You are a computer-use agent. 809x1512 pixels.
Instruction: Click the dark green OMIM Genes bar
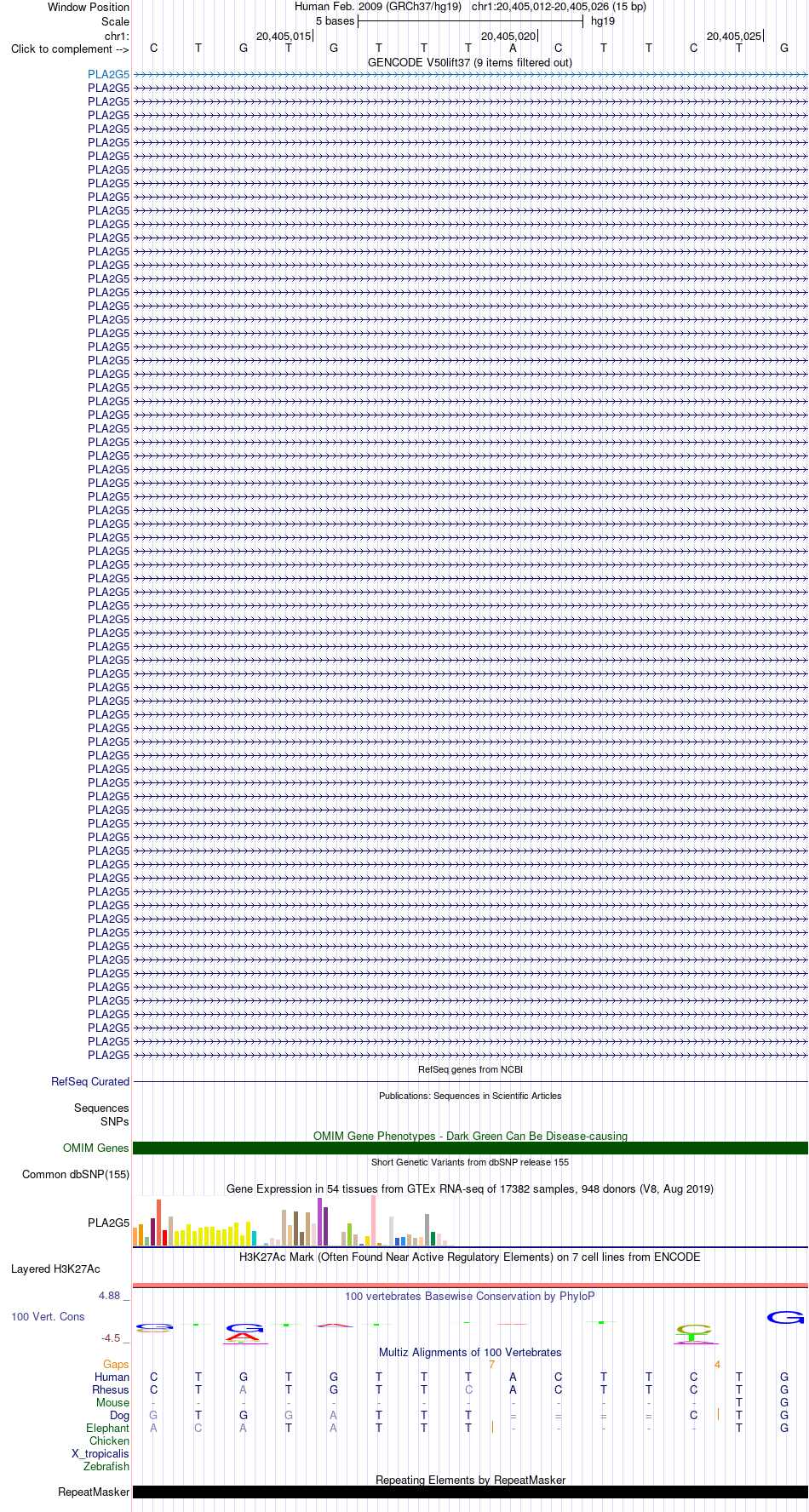tap(470, 1148)
